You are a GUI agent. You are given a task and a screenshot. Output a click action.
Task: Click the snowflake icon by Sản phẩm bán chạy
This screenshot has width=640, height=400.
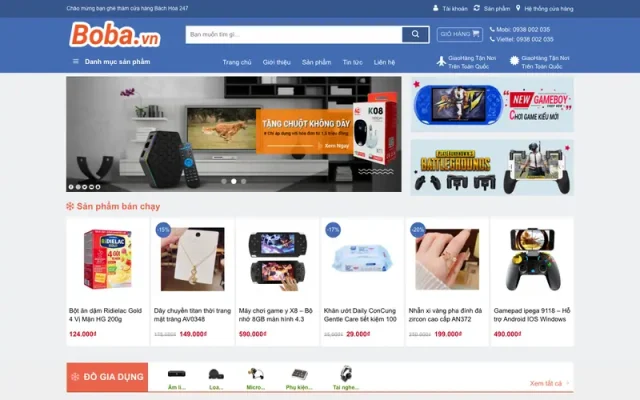tap(70, 207)
